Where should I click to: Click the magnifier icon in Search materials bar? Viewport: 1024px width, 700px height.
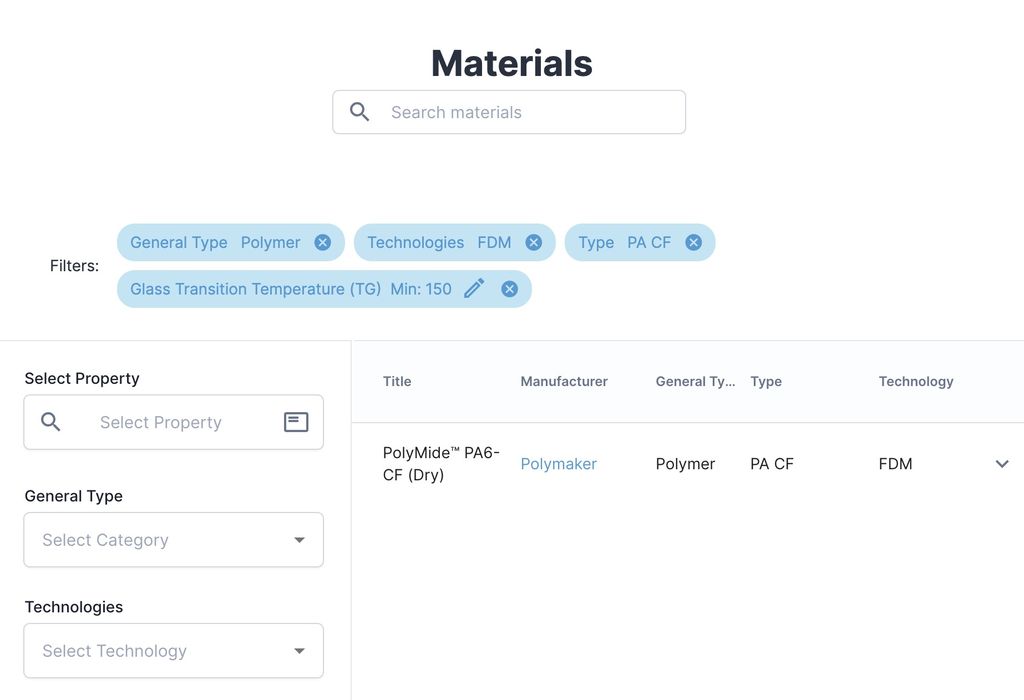(360, 112)
